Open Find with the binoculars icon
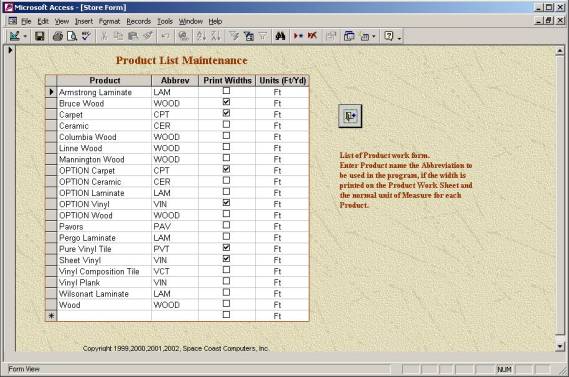 281,36
